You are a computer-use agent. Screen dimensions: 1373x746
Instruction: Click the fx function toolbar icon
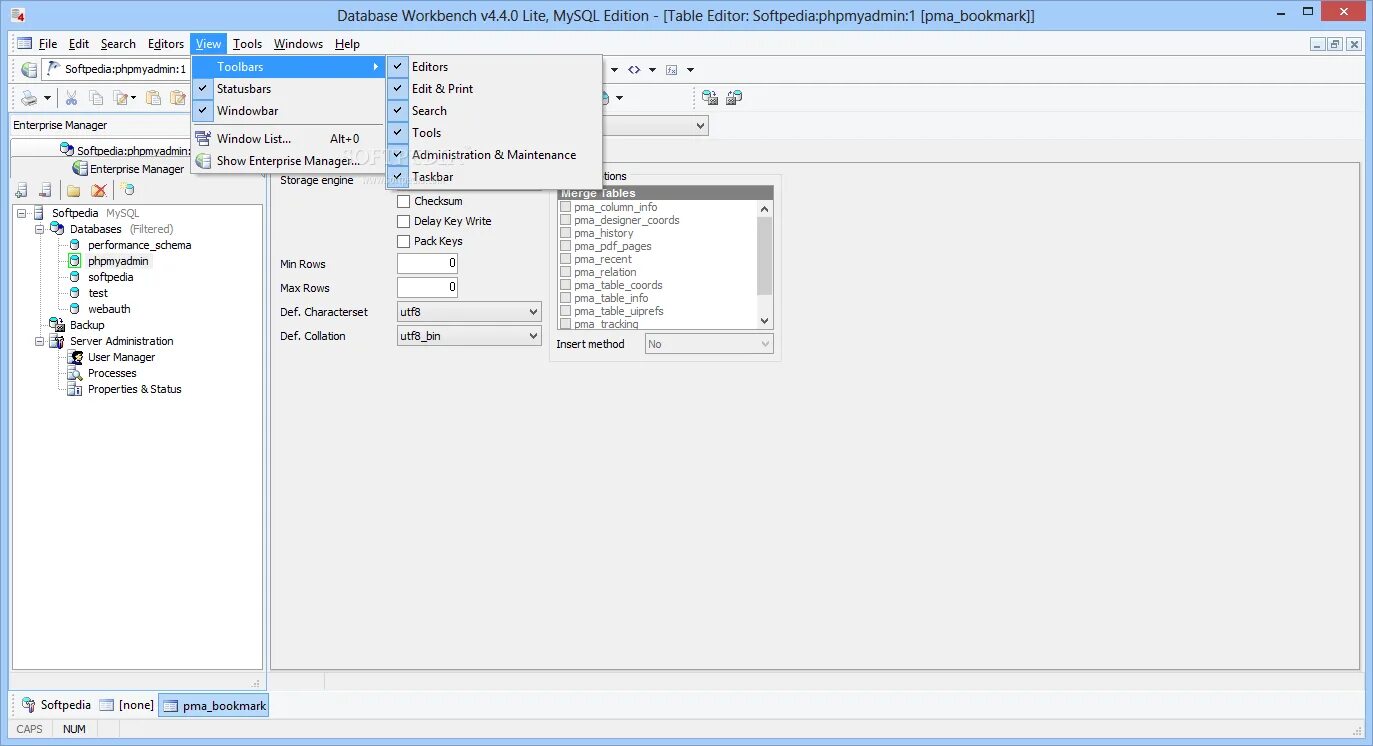click(672, 70)
